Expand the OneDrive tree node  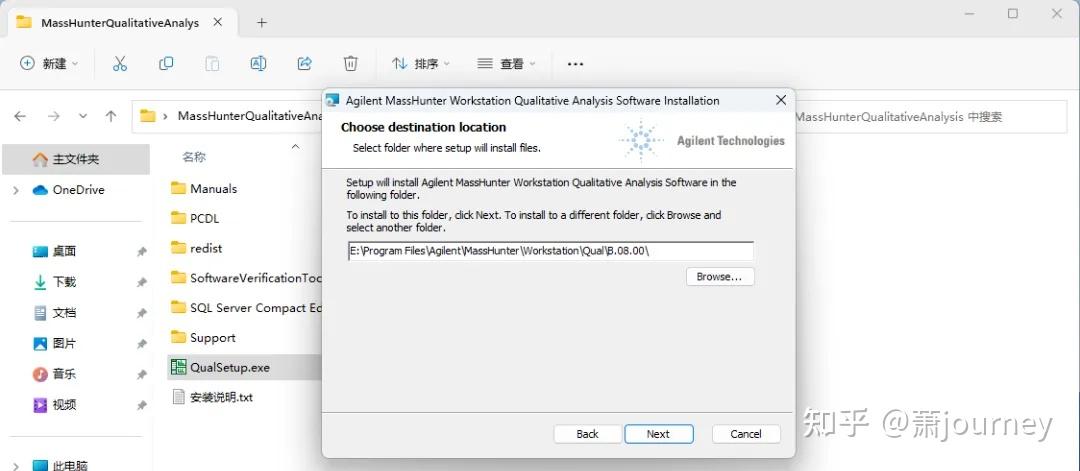(x=15, y=190)
